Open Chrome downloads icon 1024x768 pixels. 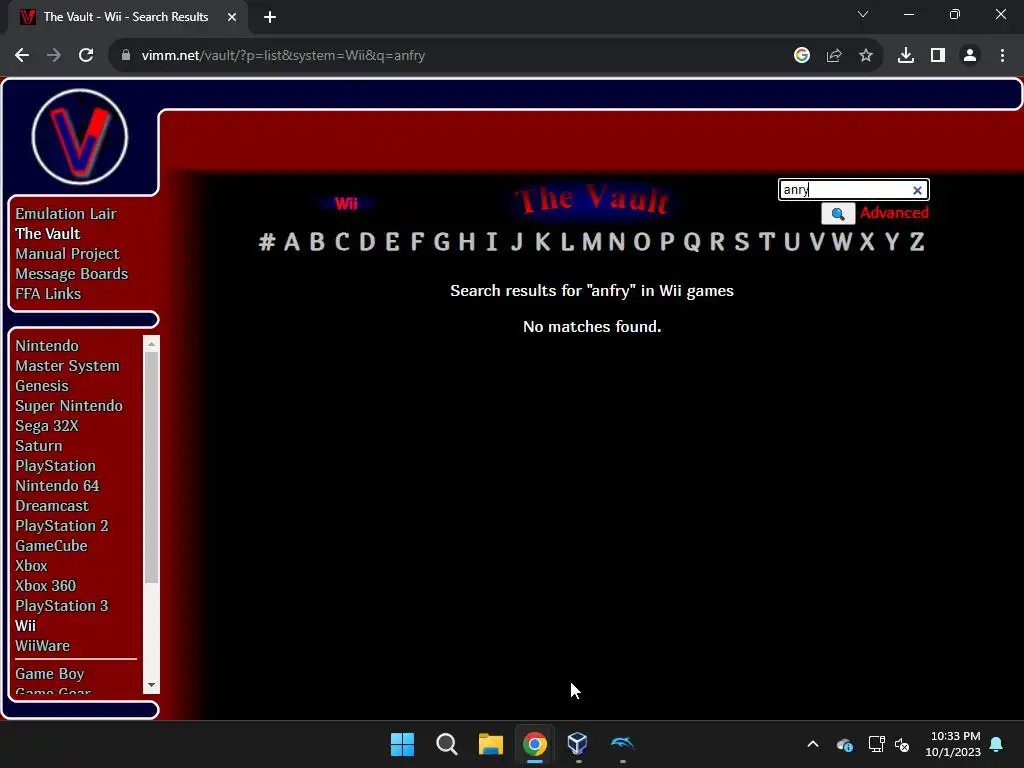tap(906, 56)
